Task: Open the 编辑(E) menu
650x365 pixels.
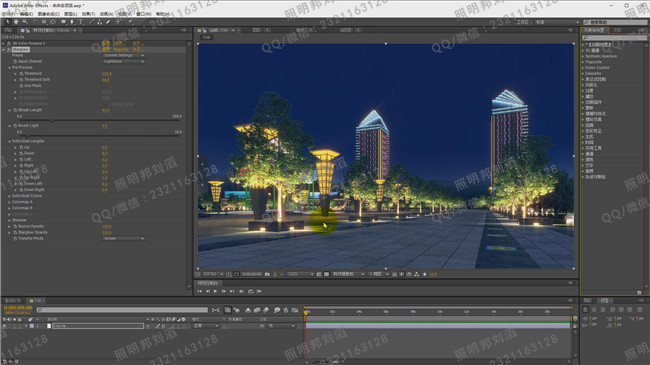Action: click(27, 14)
